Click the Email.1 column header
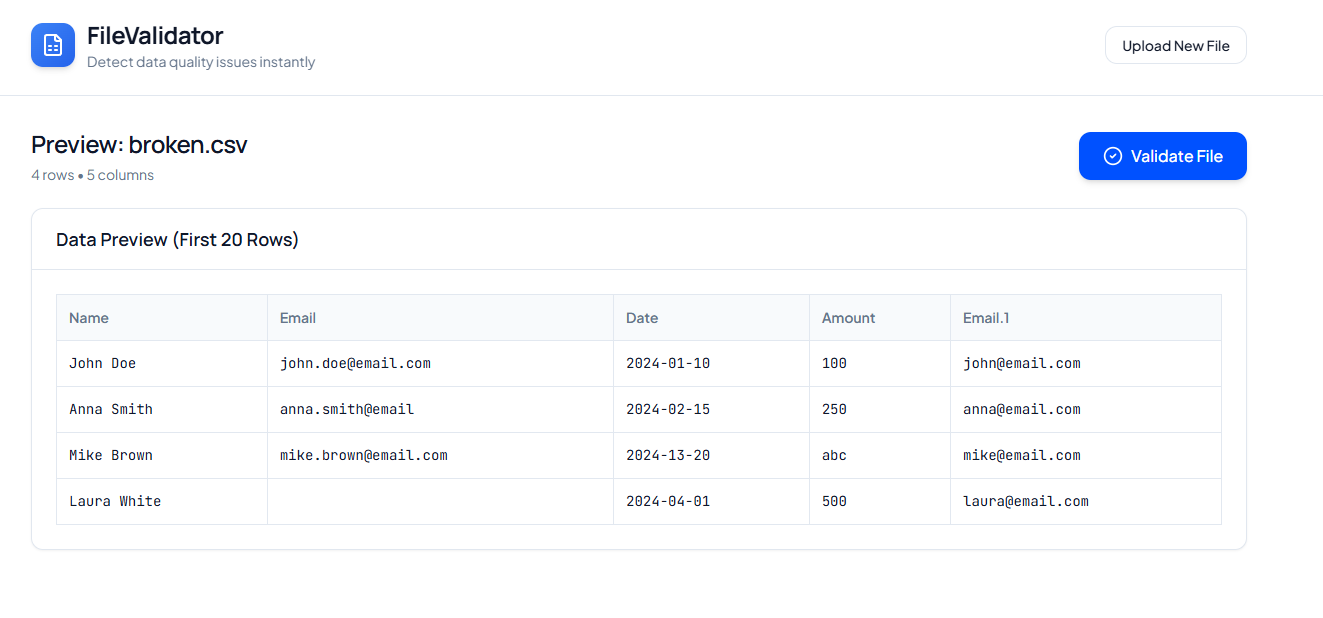Screen dimensions: 1323x618 tap(985, 317)
